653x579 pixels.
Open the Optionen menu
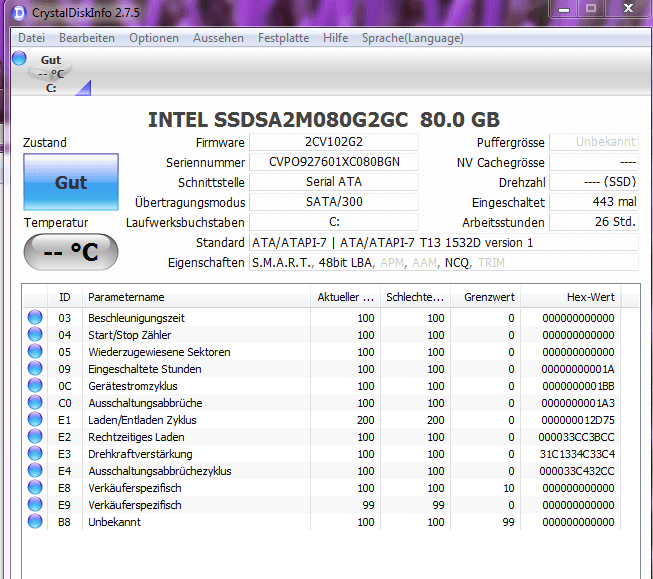[x=154, y=38]
